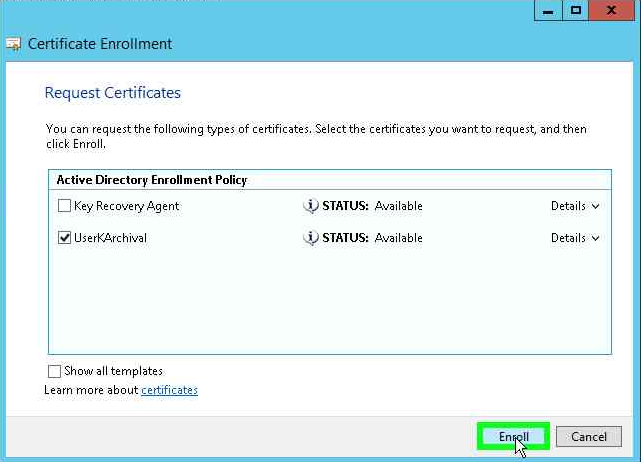Click the info icon beside Key Recovery Agent status

point(311,206)
